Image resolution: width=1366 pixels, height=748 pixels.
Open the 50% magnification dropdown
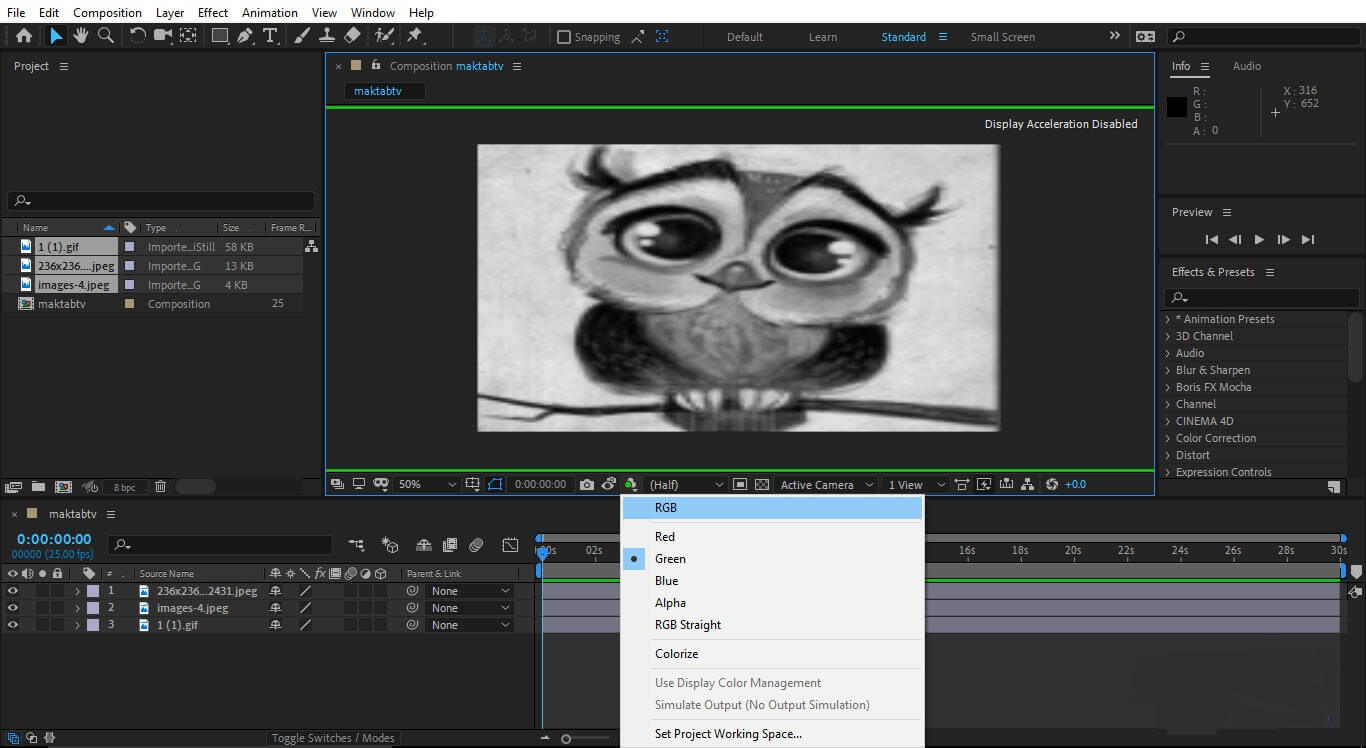pyautogui.click(x=427, y=484)
